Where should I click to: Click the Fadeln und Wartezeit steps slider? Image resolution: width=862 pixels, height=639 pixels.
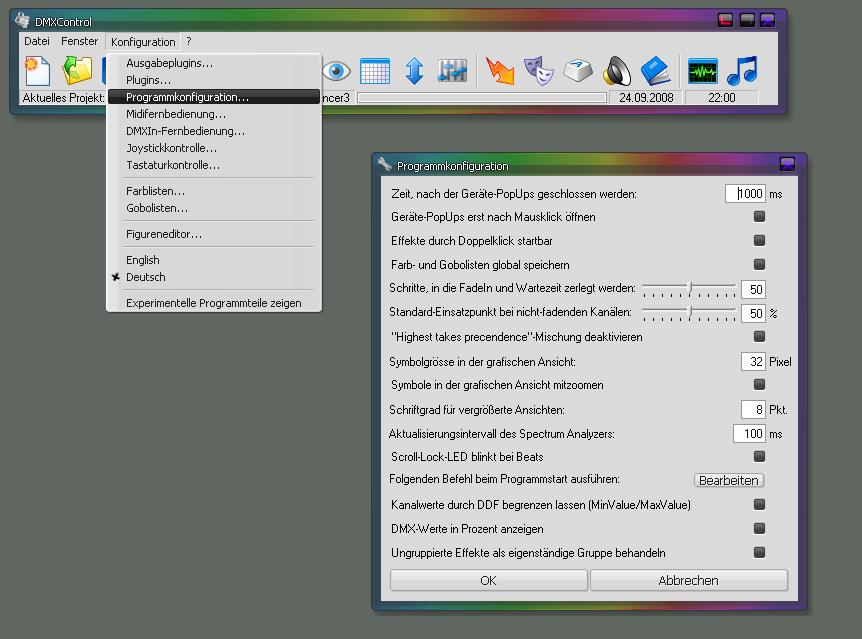click(x=688, y=289)
